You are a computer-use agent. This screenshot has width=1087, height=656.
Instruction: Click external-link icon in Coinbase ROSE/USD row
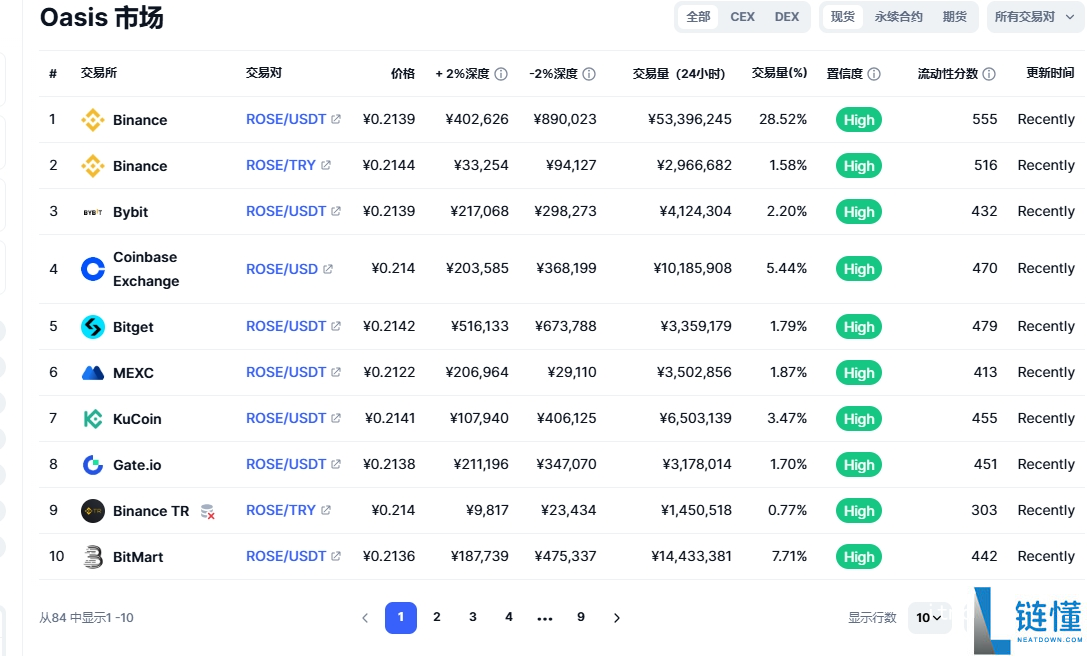(x=328, y=269)
